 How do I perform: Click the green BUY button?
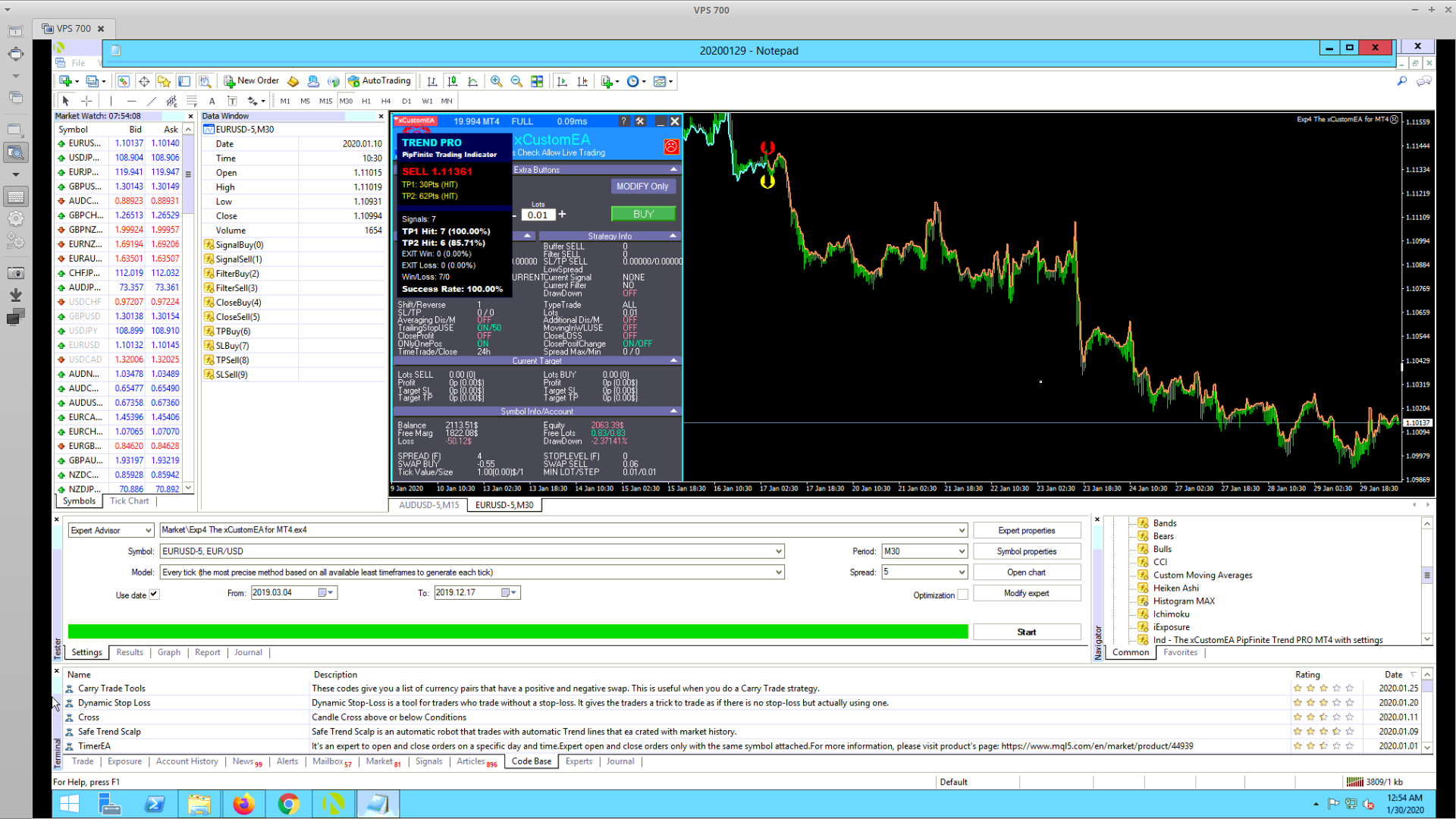tap(643, 214)
